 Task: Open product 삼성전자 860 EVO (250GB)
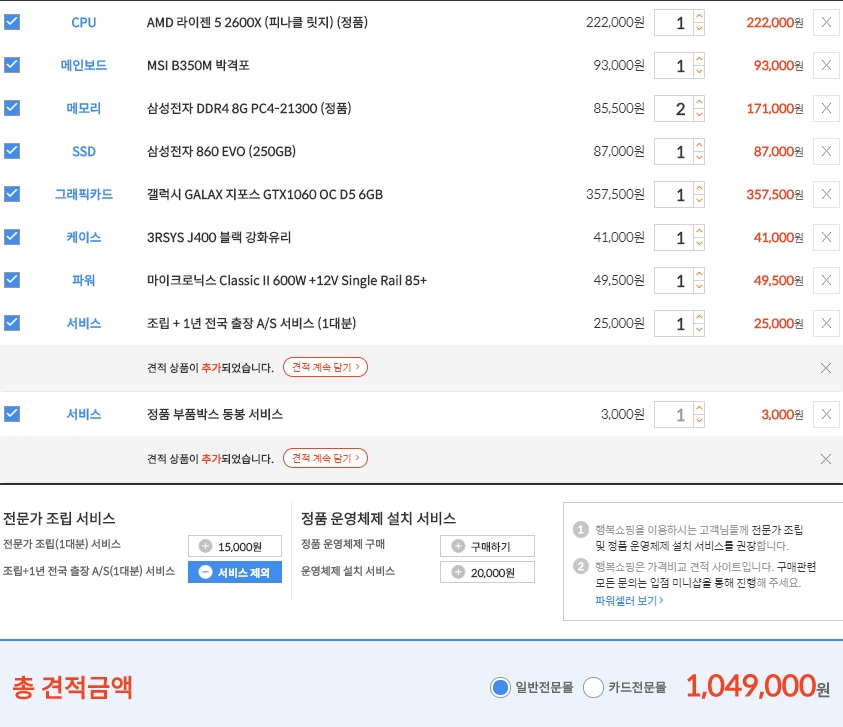pyautogui.click(x=221, y=152)
